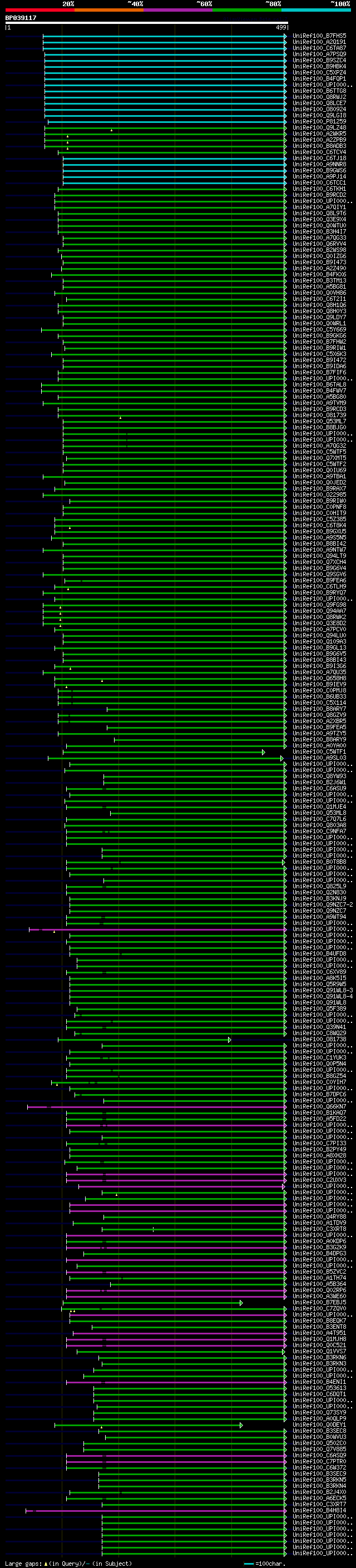Image resolution: width=356 pixels, height=1568 pixels.
Task: Select the UniRef100_B6TTG8 label
Action: (319, 91)
